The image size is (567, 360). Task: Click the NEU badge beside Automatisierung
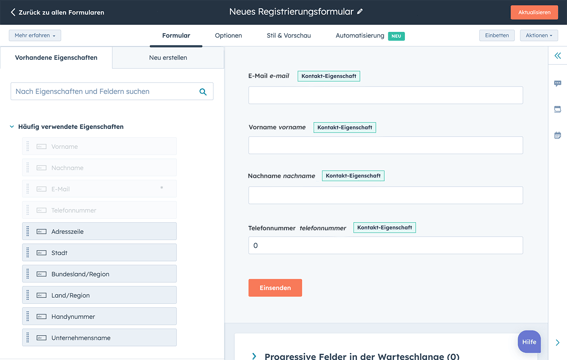[396, 36]
